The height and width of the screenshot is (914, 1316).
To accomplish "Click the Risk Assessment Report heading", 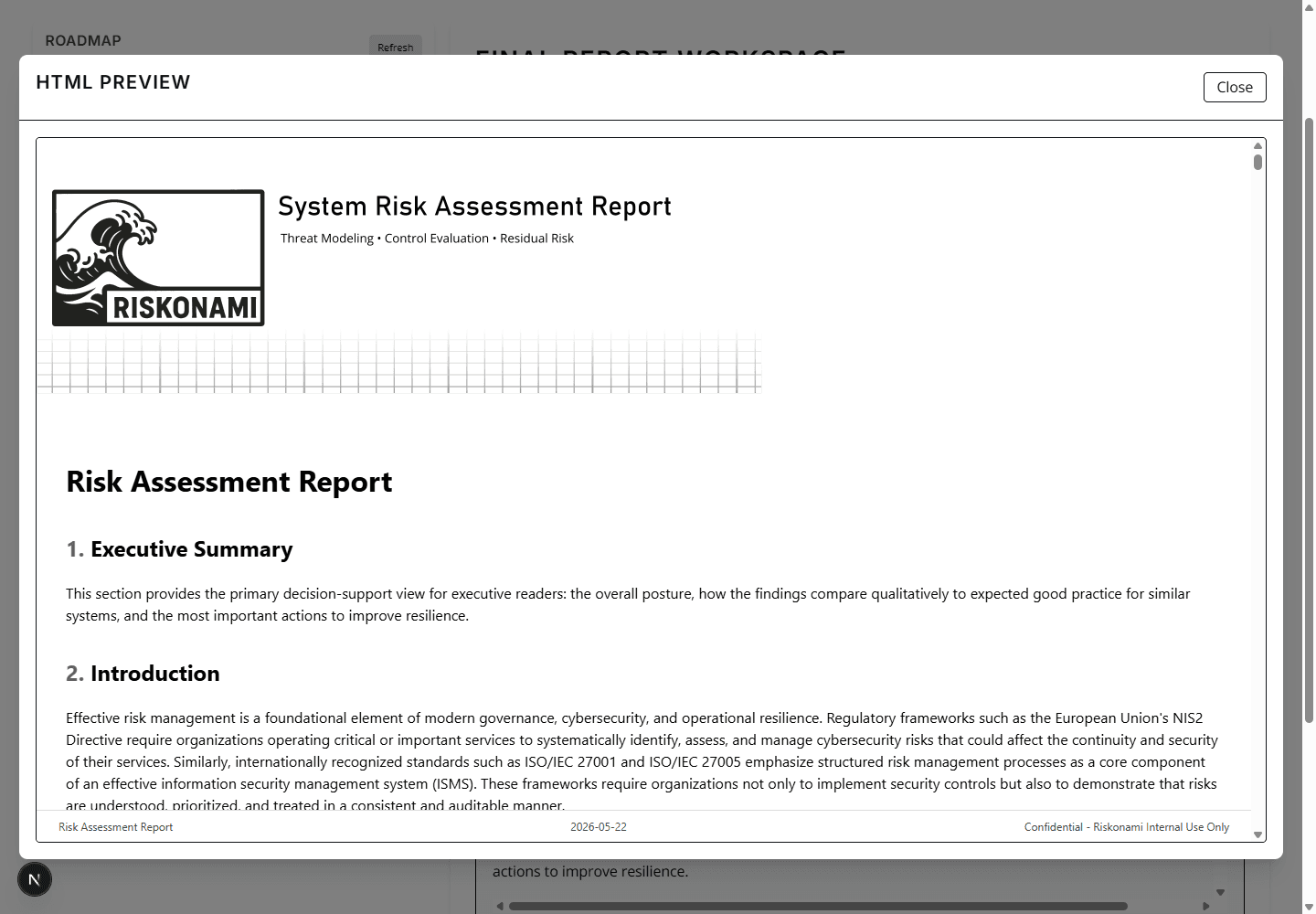I will [x=229, y=482].
